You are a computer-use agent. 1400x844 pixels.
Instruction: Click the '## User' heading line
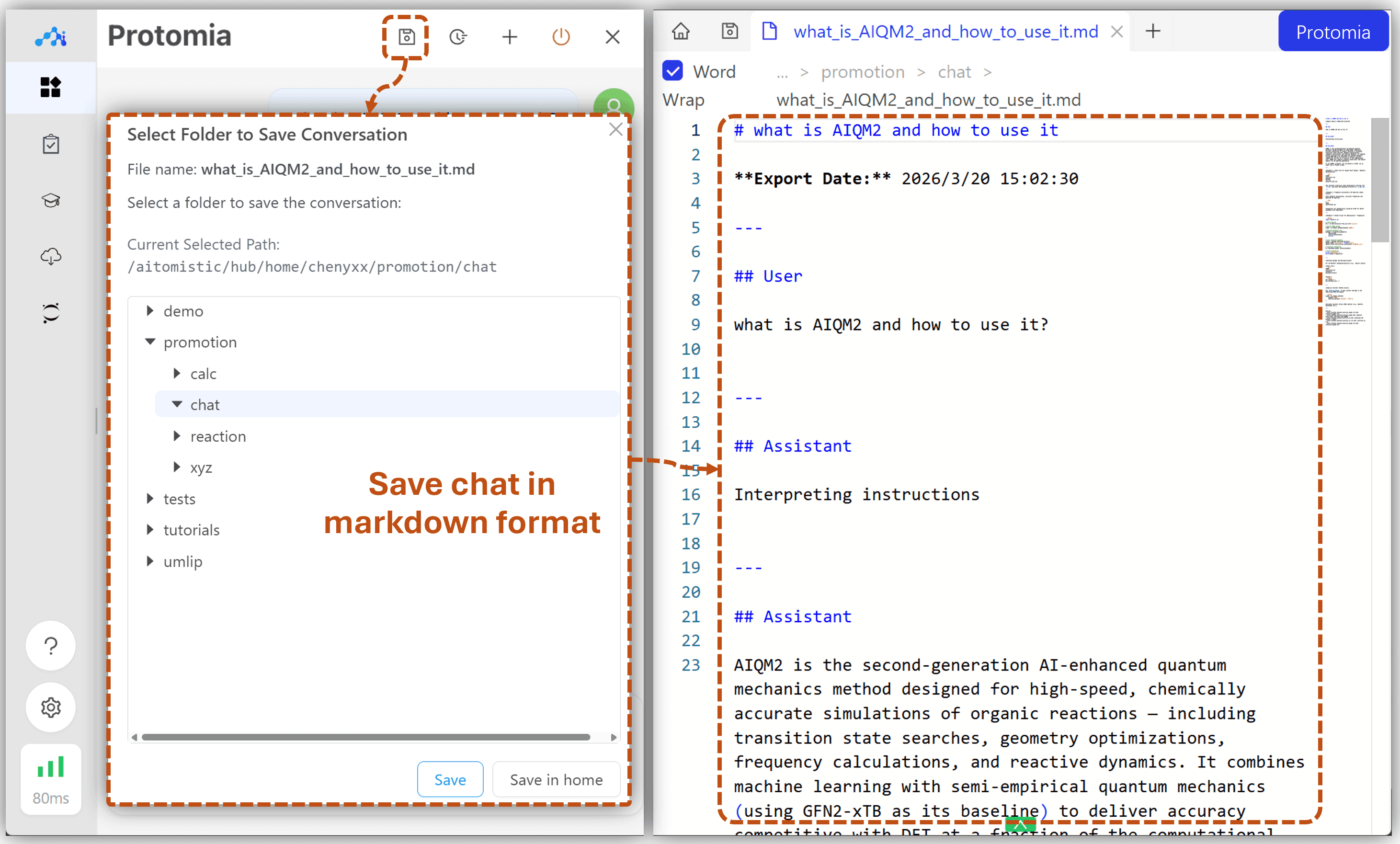[768, 276]
